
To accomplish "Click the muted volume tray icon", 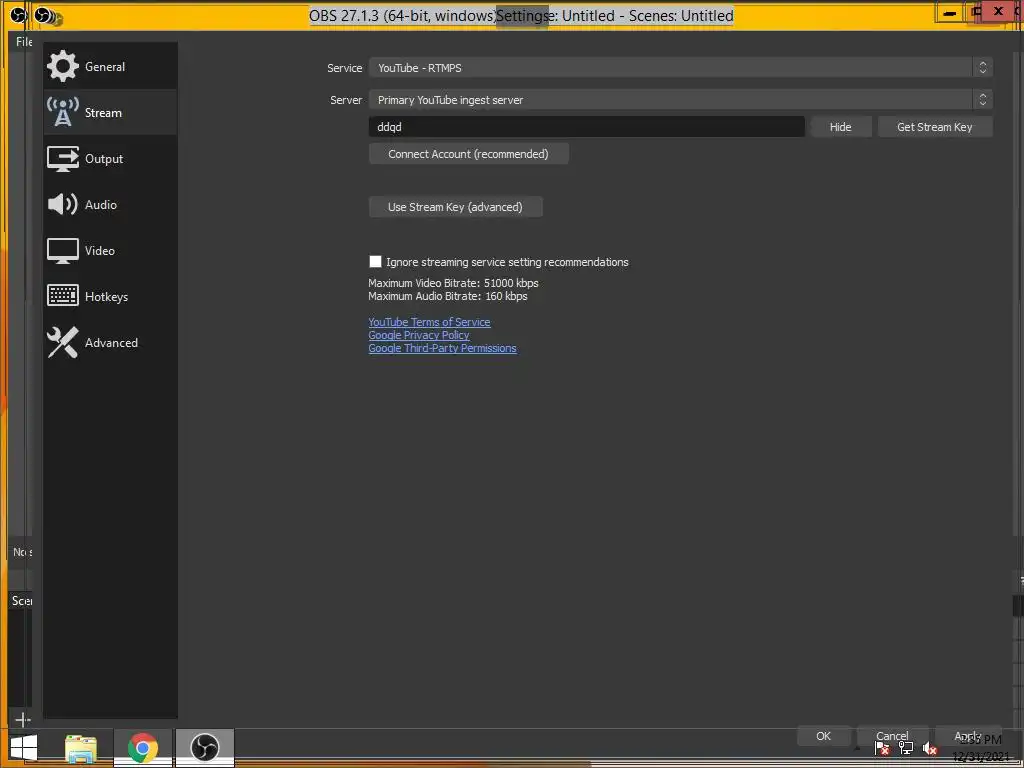I will tap(930, 748).
